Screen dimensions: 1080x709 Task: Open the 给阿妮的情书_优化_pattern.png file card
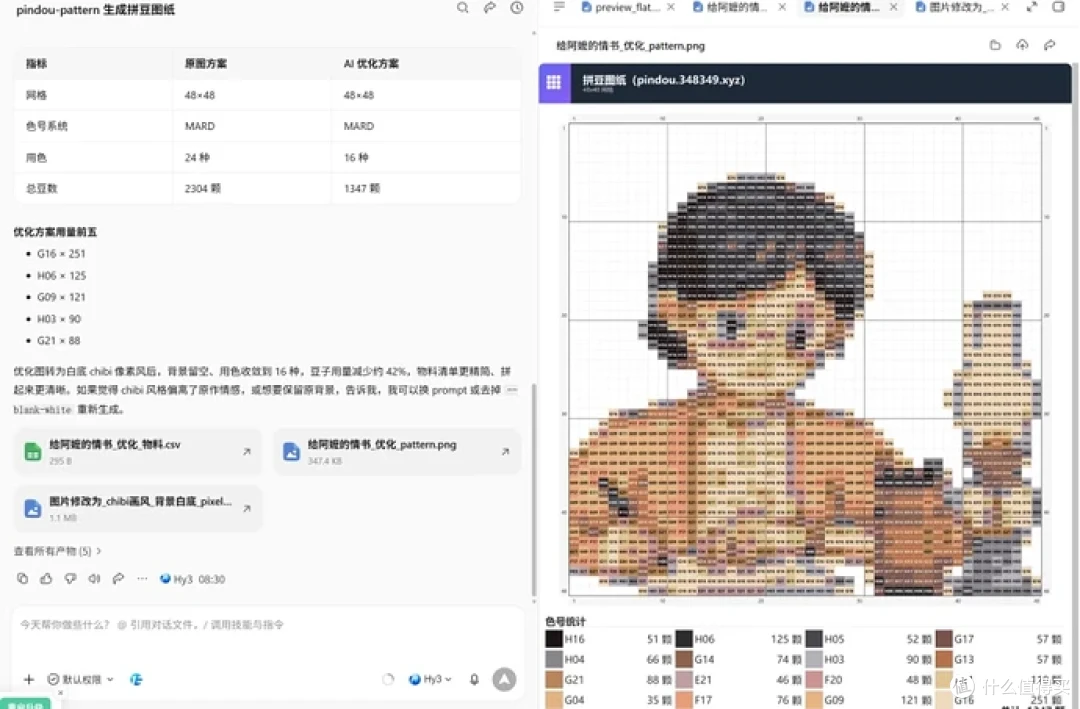pos(397,452)
